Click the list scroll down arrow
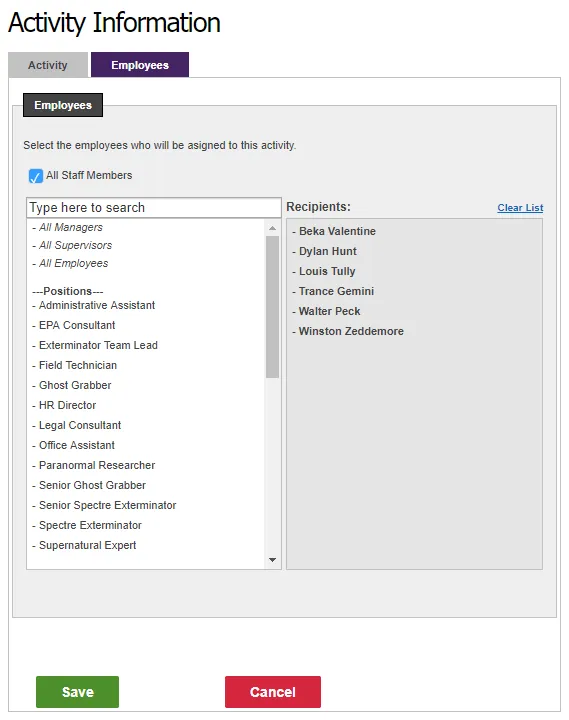The image size is (569, 720). 272,560
